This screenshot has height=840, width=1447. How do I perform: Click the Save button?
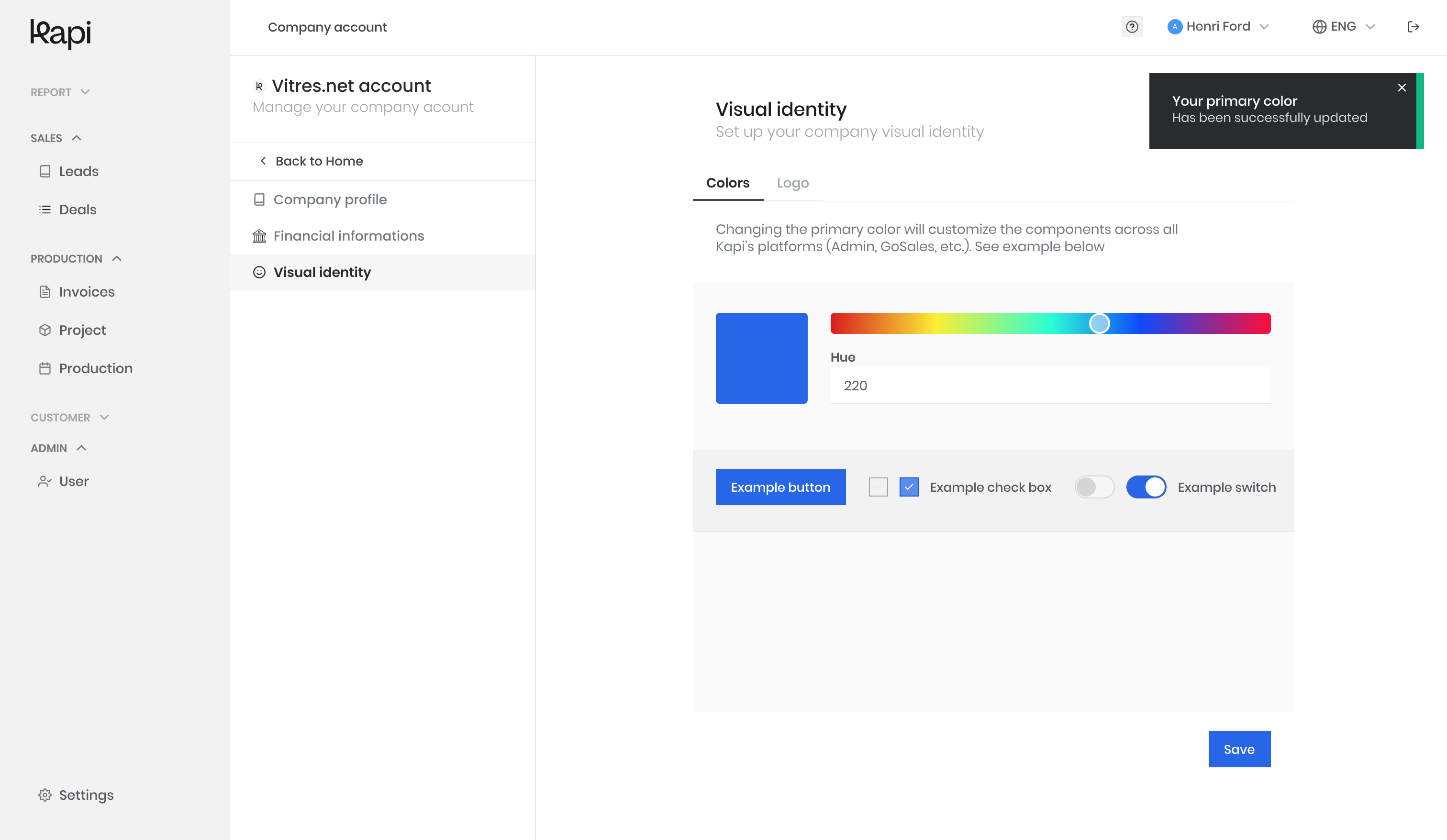[x=1239, y=749]
